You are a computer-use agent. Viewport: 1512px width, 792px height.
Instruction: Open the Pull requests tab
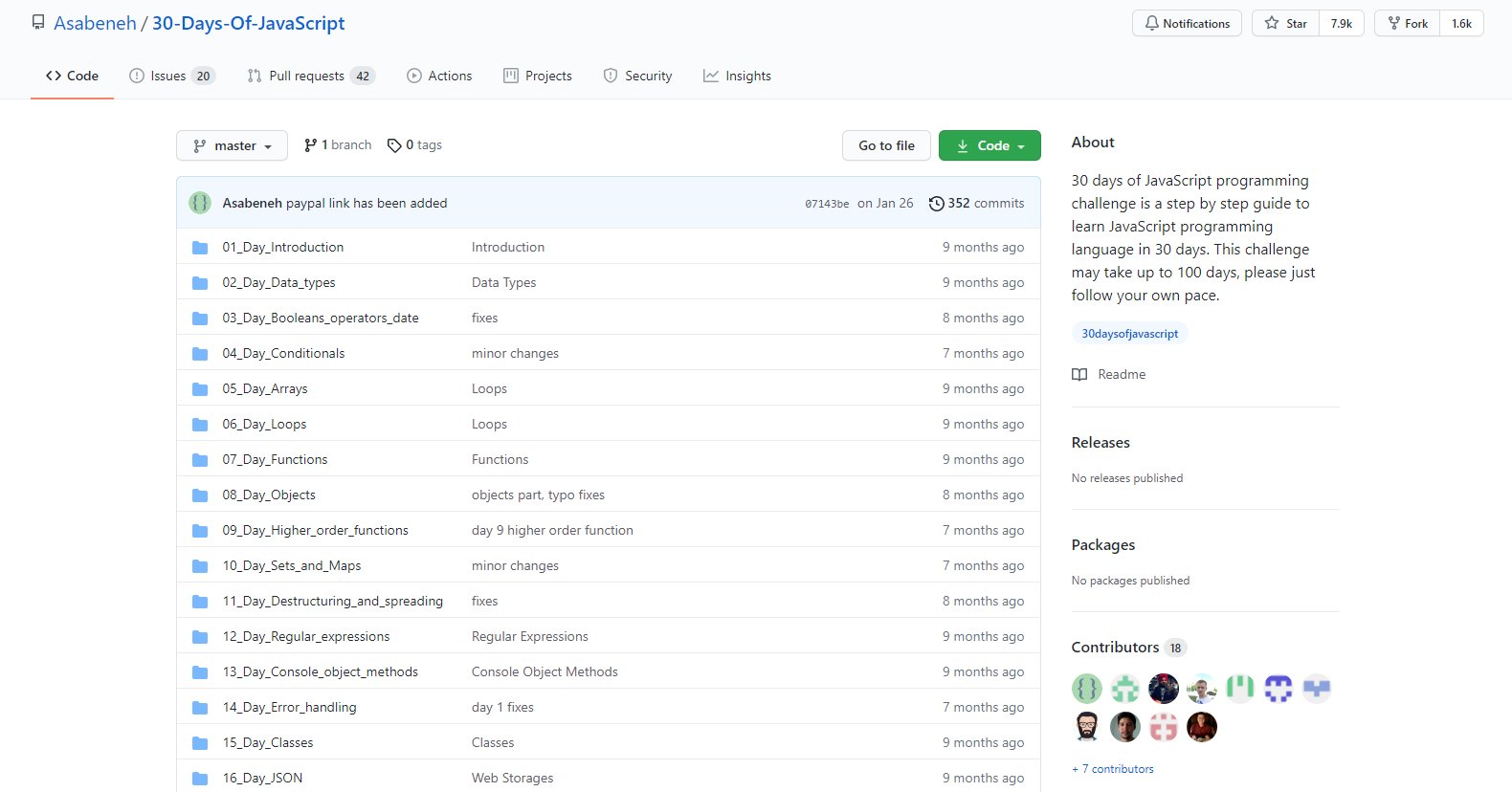coord(311,76)
